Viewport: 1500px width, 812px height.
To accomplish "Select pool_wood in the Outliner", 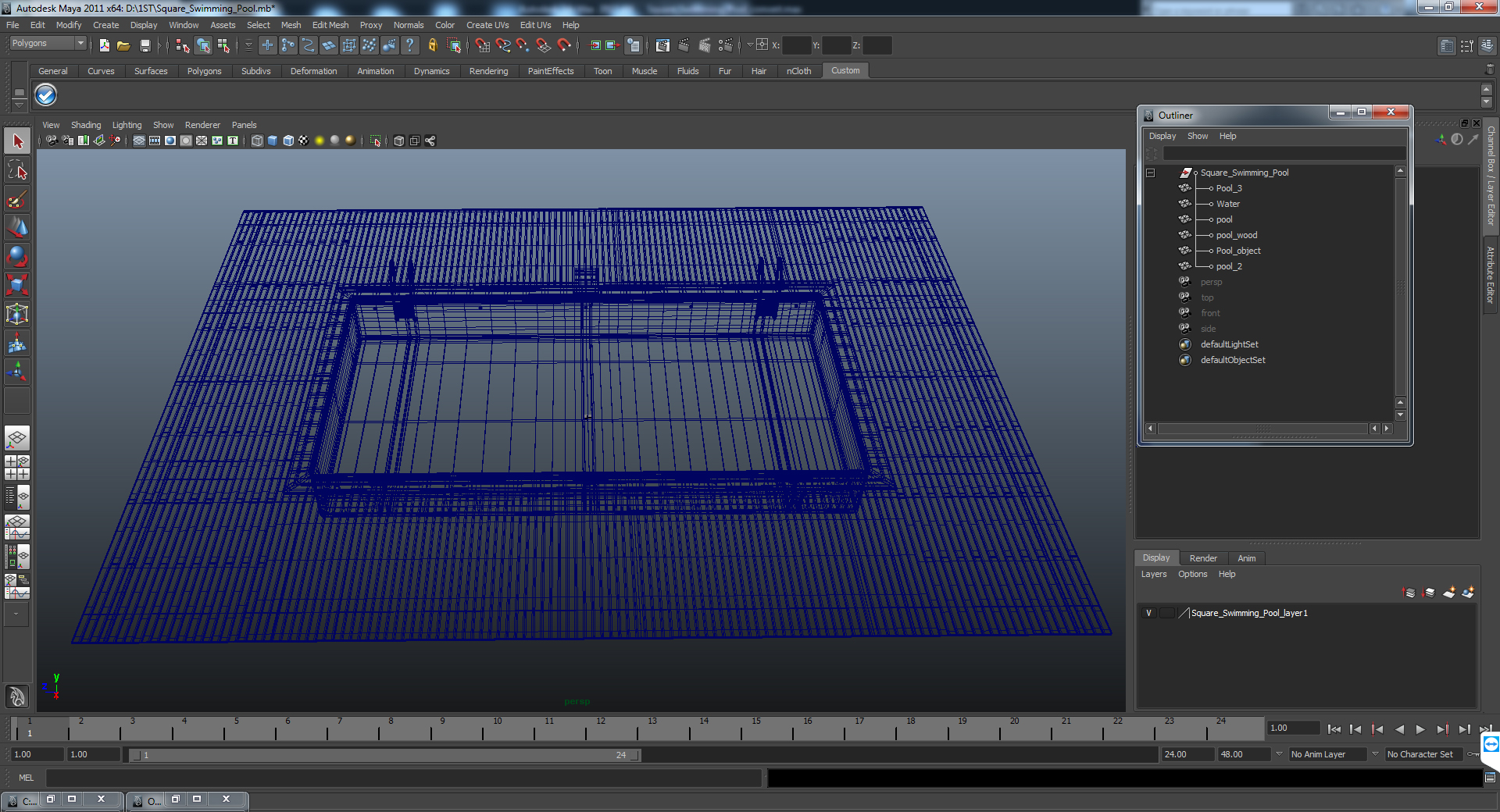I will tap(1237, 235).
